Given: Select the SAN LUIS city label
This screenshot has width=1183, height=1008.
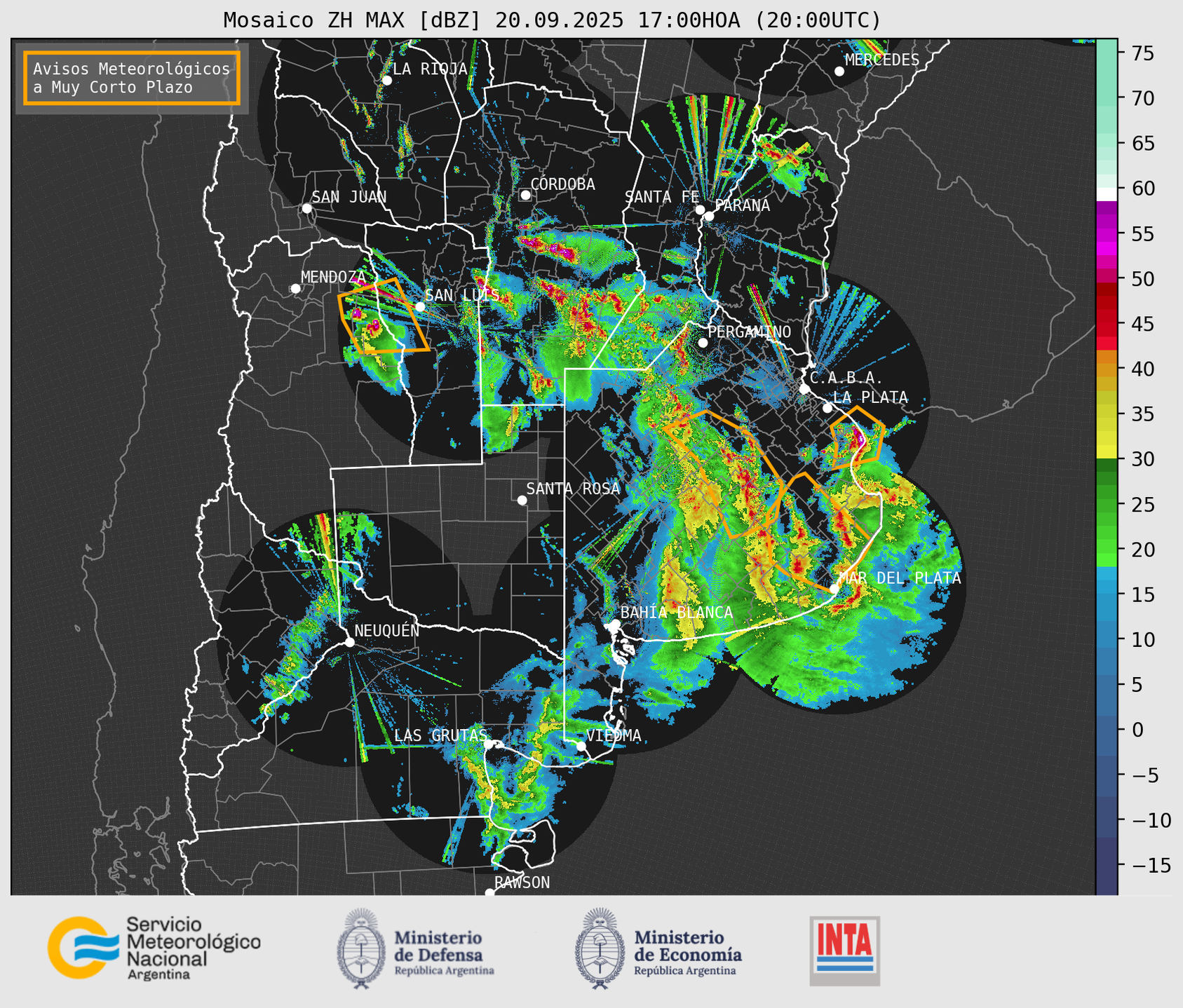Looking at the screenshot, I should tap(462, 295).
